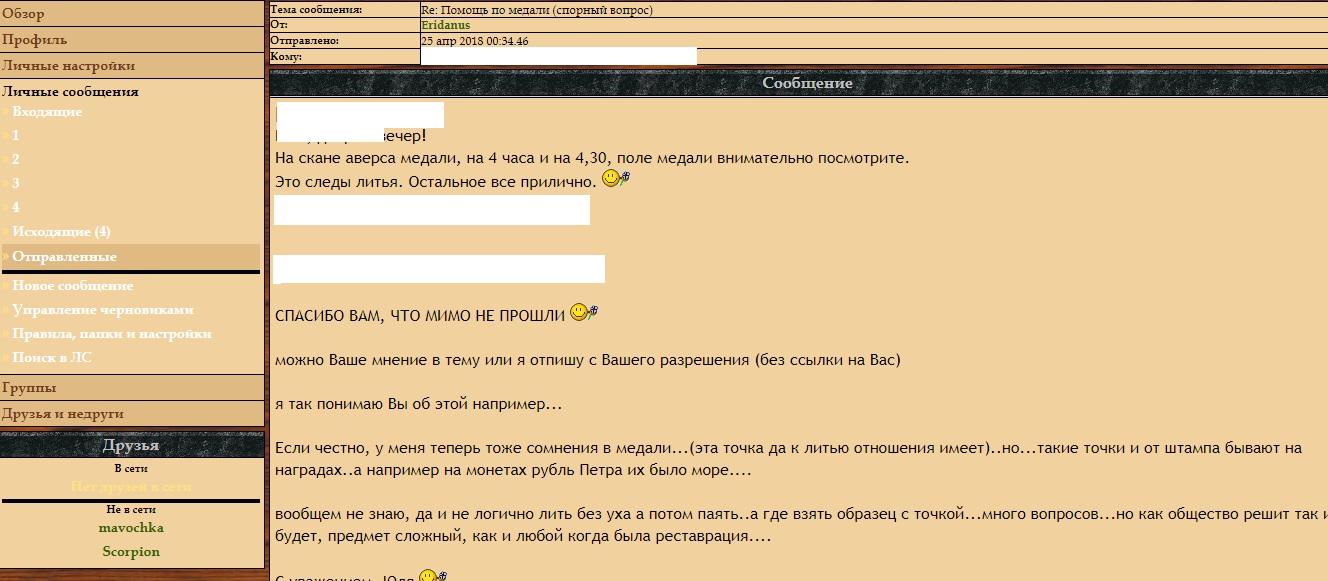Open custom folder named 4

coord(16,207)
